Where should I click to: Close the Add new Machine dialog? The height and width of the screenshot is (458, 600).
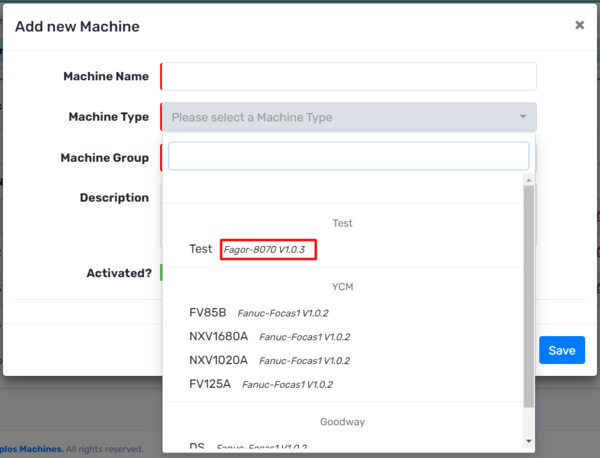coord(579,25)
